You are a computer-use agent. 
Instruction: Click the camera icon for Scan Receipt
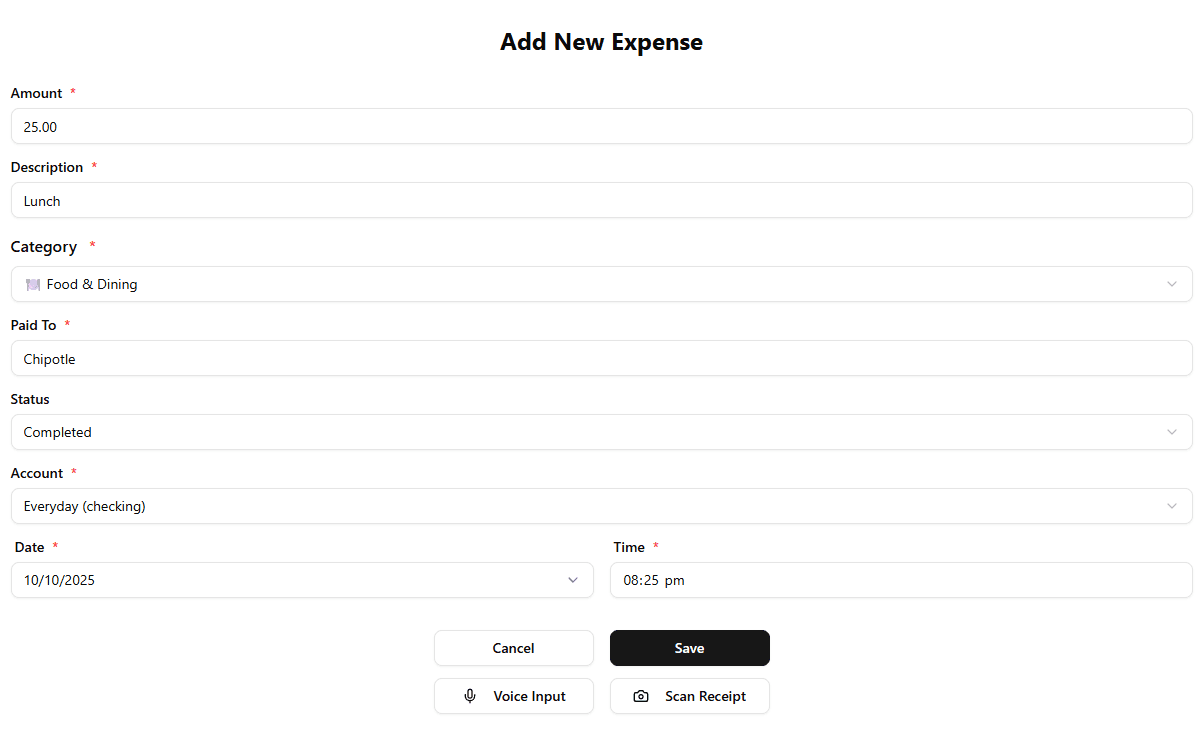(x=642, y=696)
